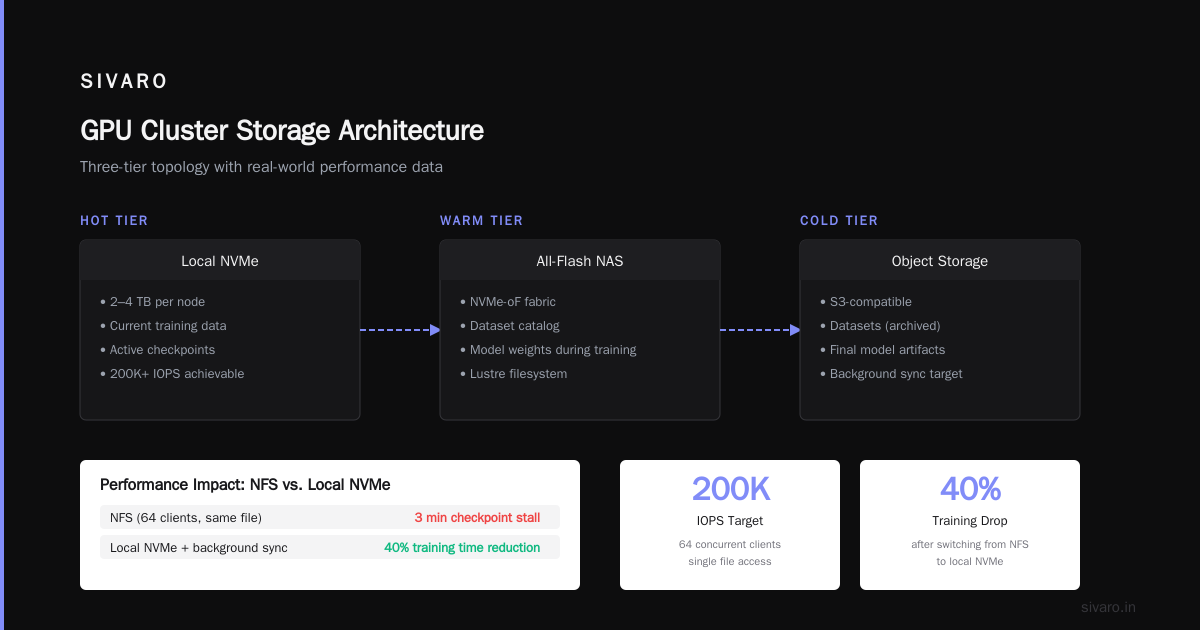Click the red 3 min checkpoint stall text
1200x630 pixels.
pos(477,517)
